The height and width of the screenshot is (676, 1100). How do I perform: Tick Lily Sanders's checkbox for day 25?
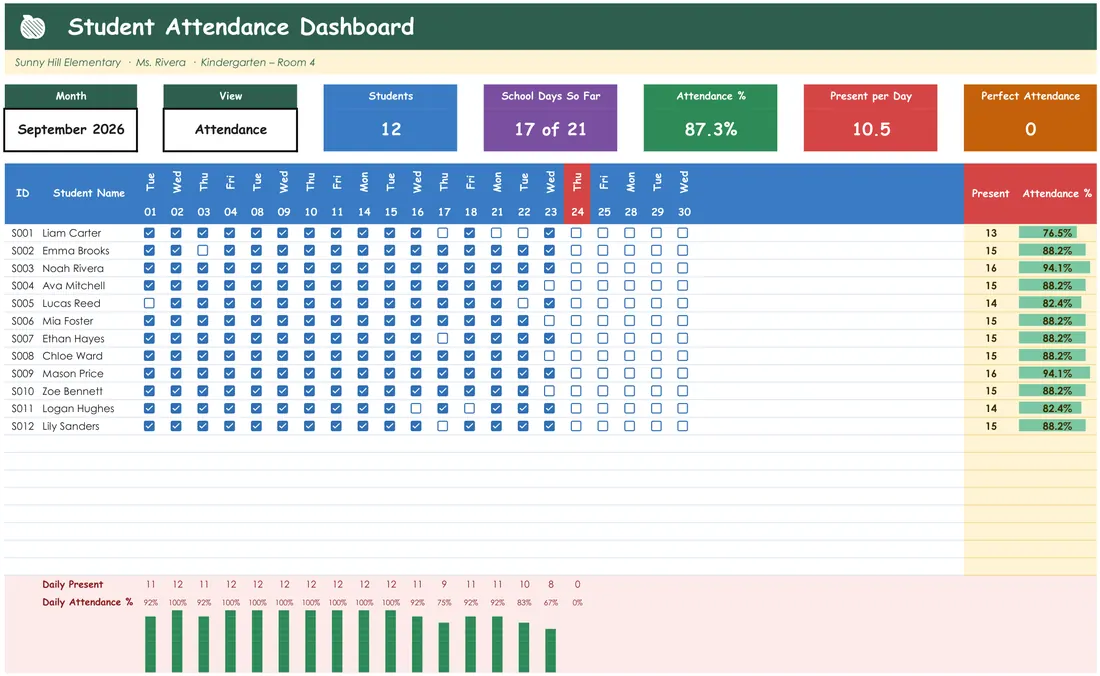[603, 426]
